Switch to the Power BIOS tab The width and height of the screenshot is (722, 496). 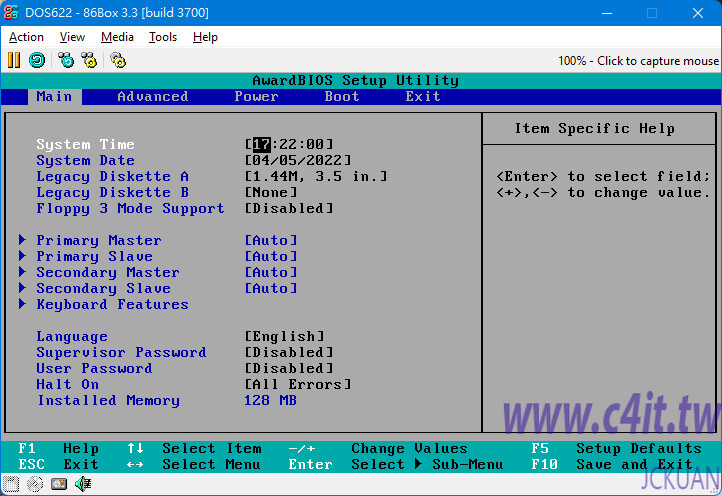coord(256,97)
